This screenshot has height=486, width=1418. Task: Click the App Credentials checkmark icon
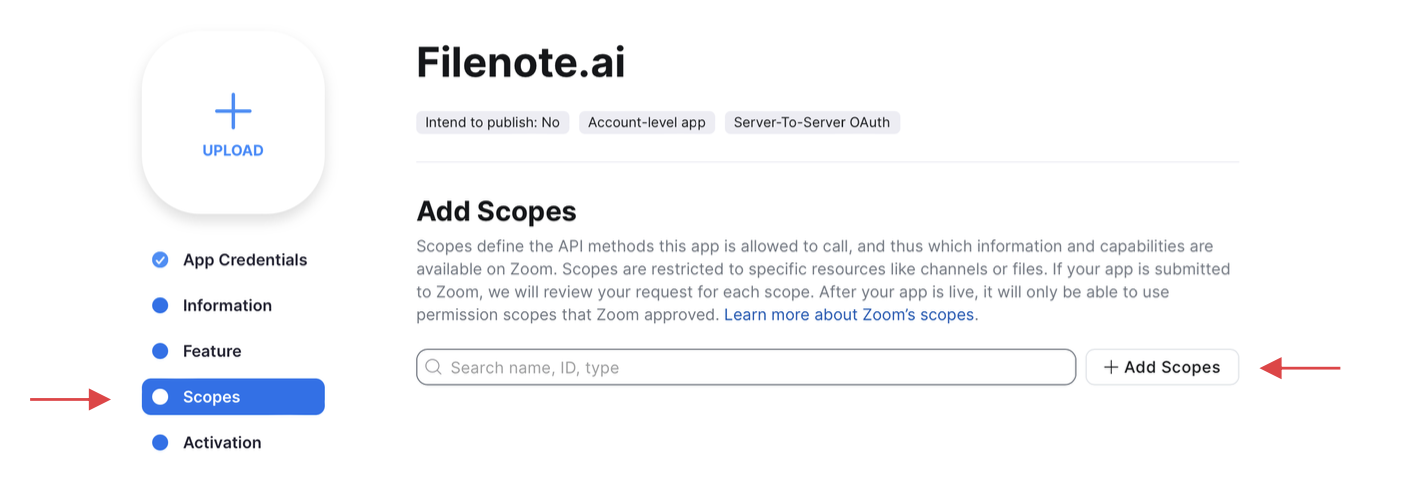(x=160, y=260)
